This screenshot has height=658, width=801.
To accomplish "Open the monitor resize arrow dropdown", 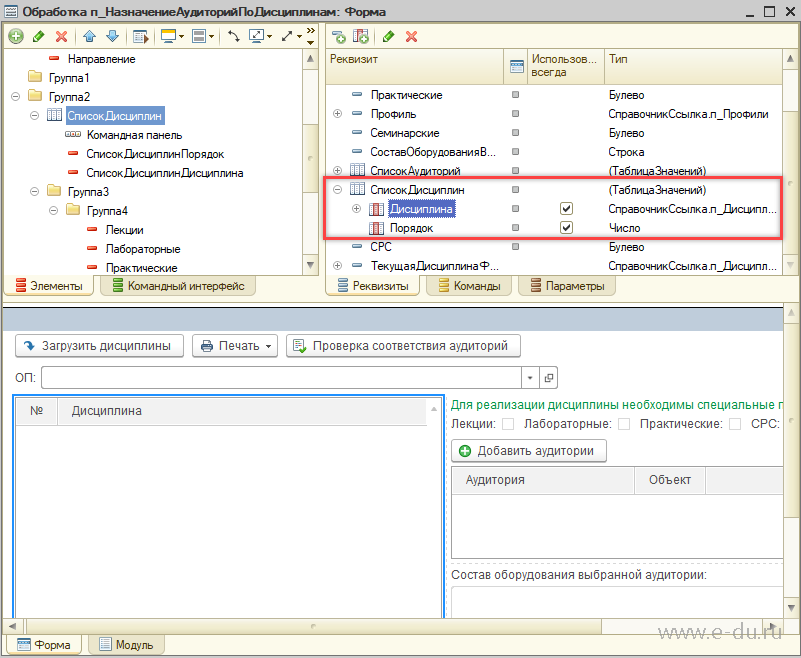I will (260, 36).
